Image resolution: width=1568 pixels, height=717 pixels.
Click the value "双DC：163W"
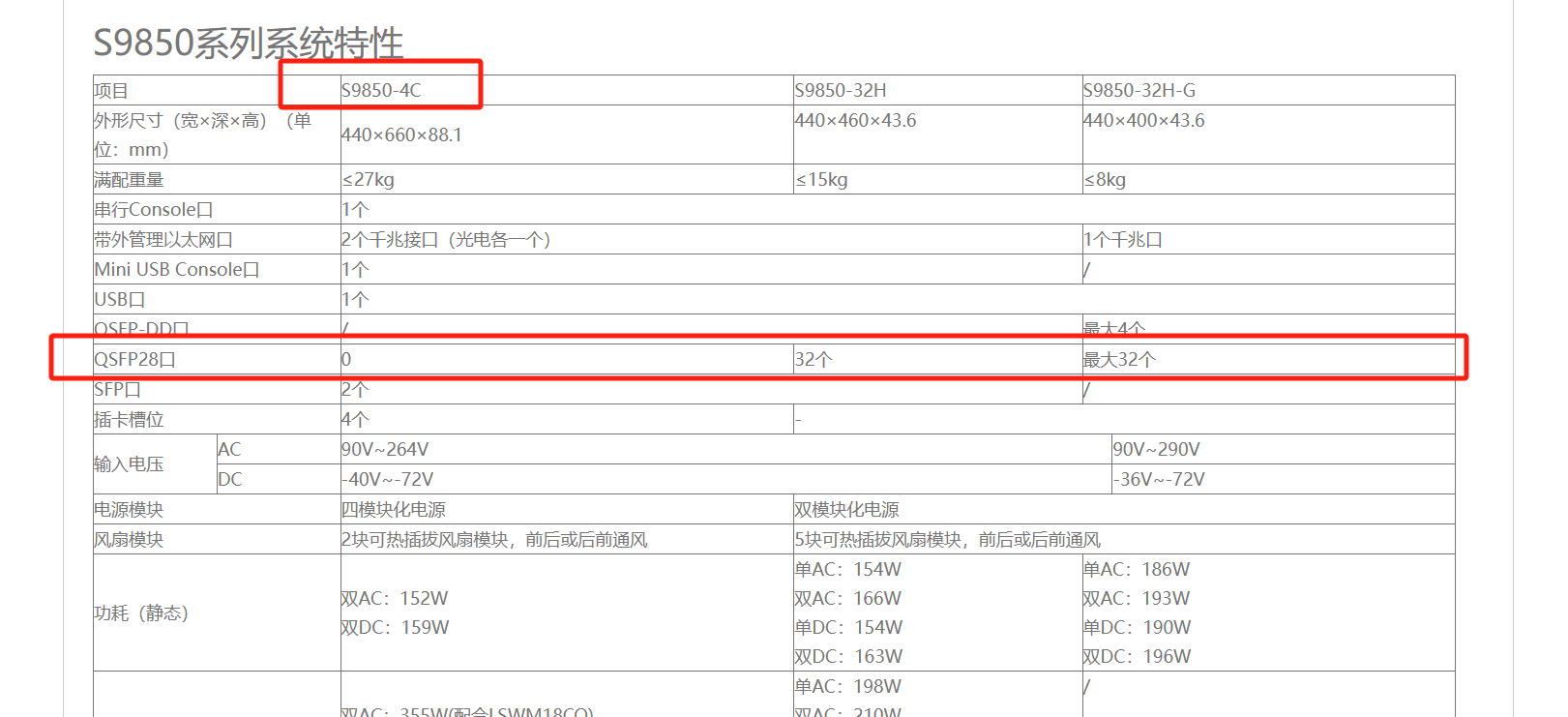[848, 657]
